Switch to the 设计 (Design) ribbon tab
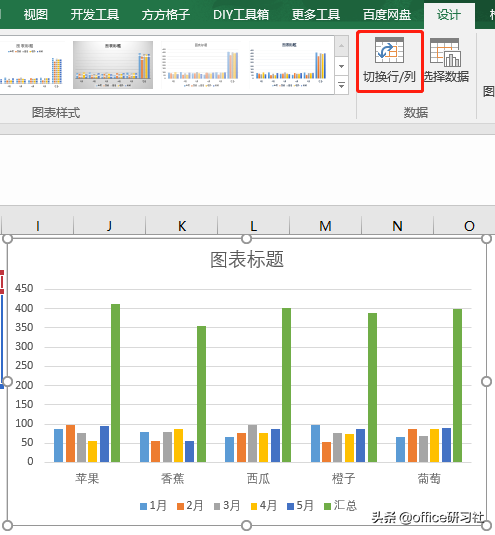The image size is (495, 535). click(x=449, y=15)
